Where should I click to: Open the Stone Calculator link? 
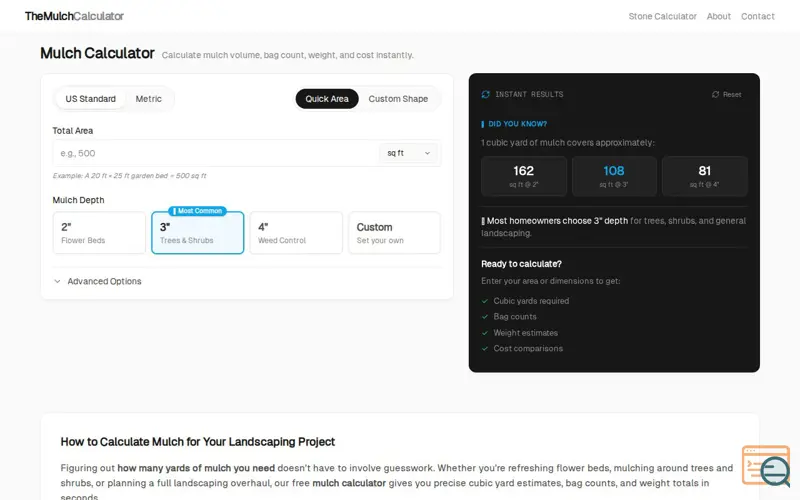coord(662,16)
